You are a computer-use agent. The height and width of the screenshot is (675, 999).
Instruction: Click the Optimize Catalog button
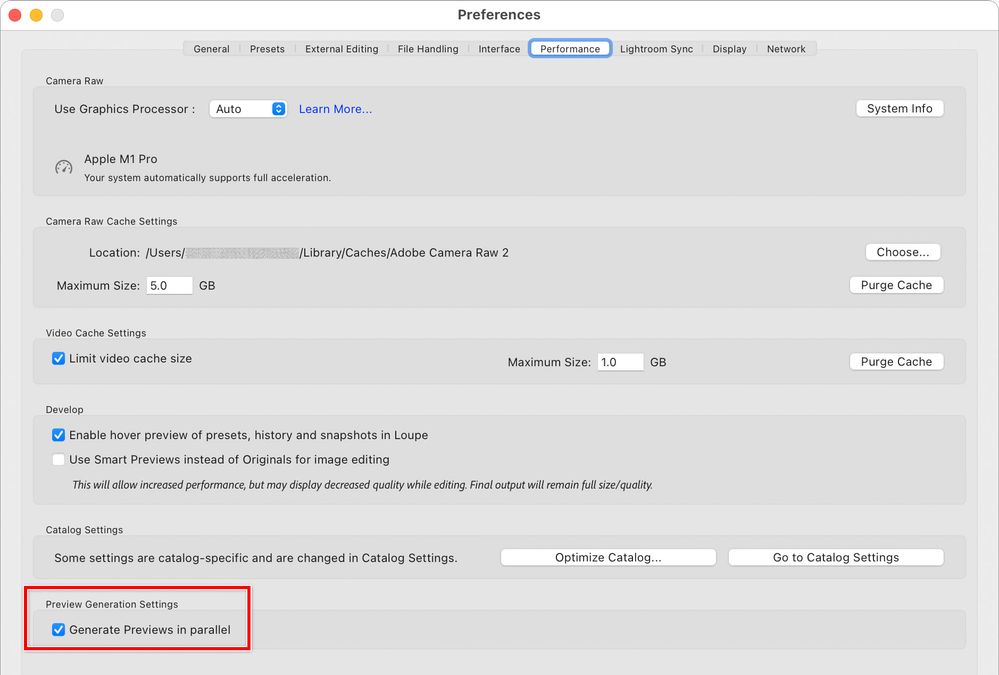point(607,557)
